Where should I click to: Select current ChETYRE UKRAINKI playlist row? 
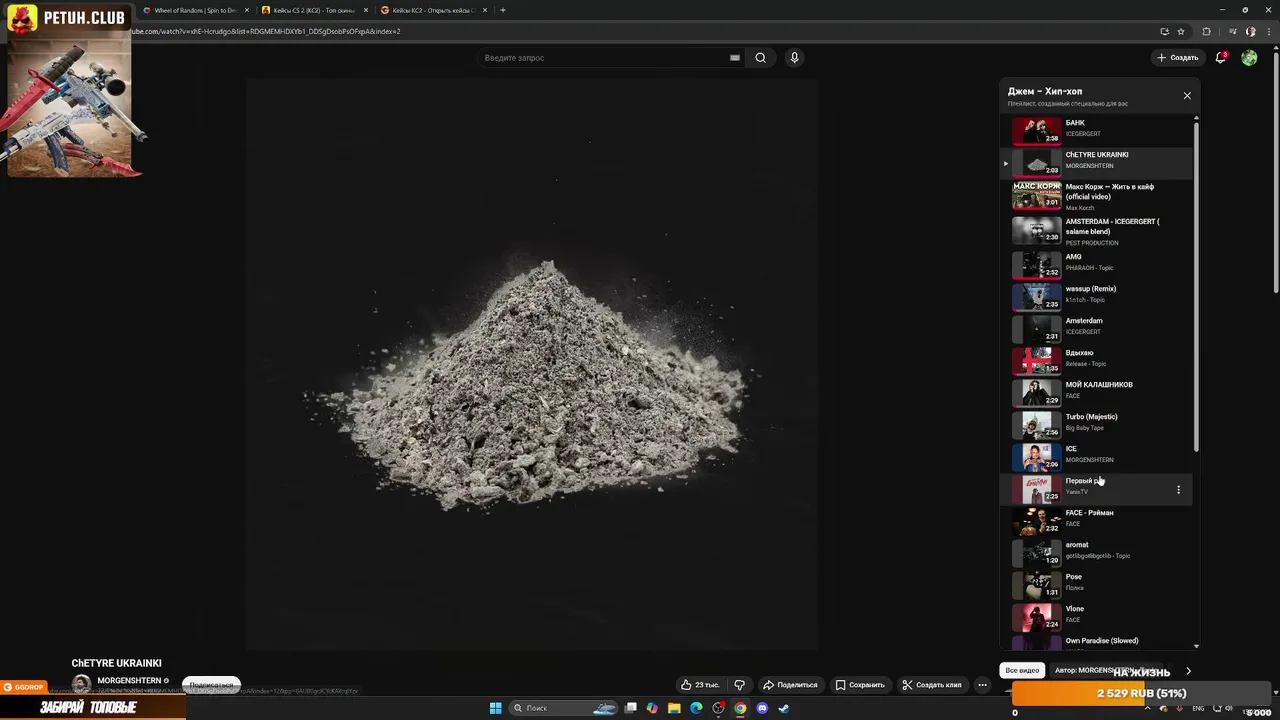tap(1097, 163)
